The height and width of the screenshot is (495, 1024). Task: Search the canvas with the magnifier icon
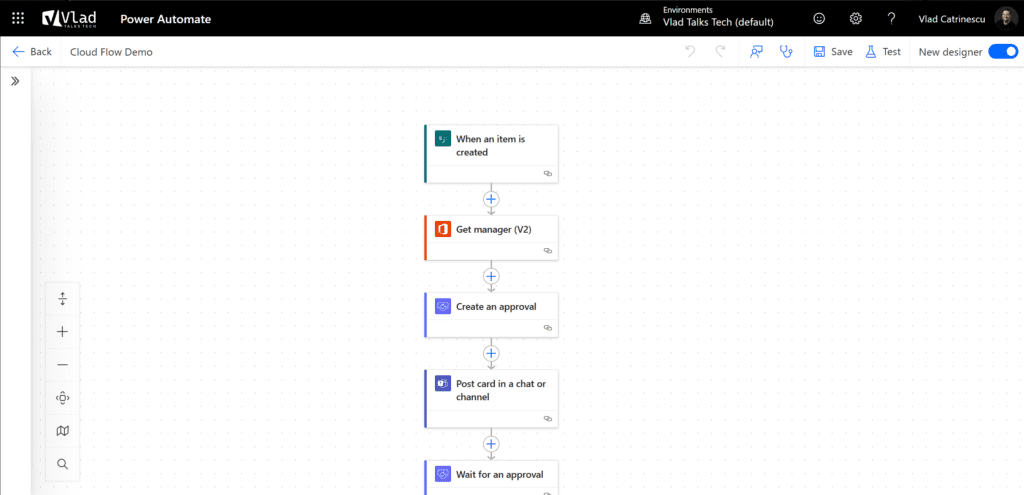tap(63, 464)
